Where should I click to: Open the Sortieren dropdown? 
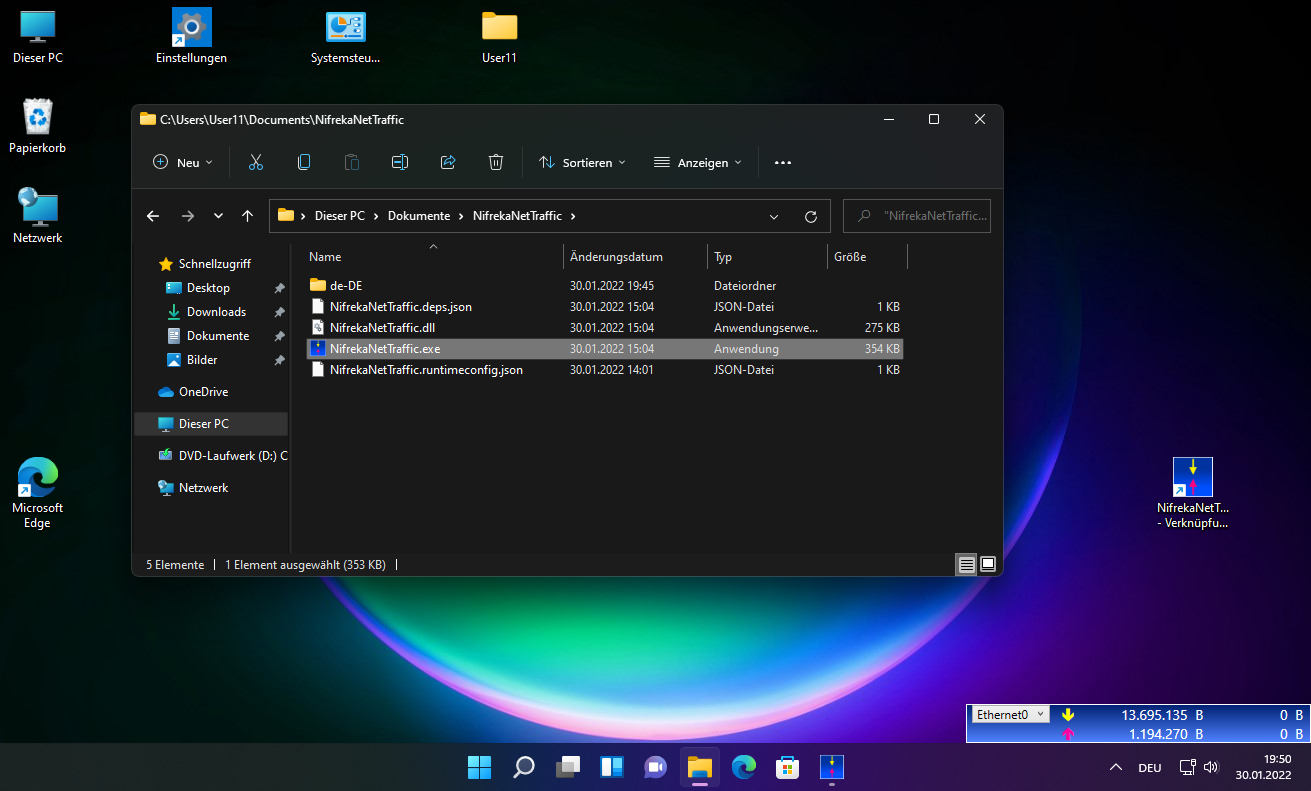(582, 162)
